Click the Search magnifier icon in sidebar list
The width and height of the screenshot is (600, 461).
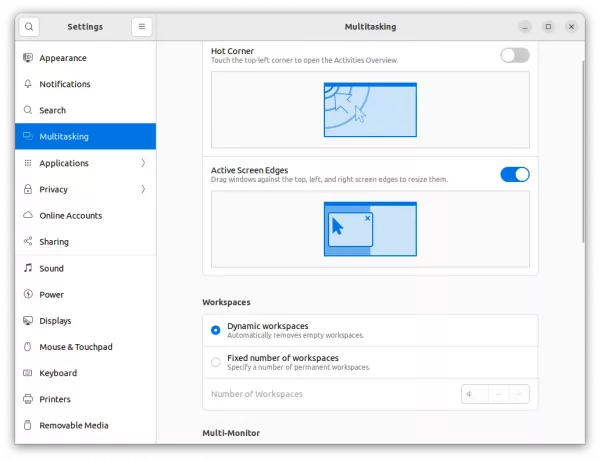tap(28, 110)
